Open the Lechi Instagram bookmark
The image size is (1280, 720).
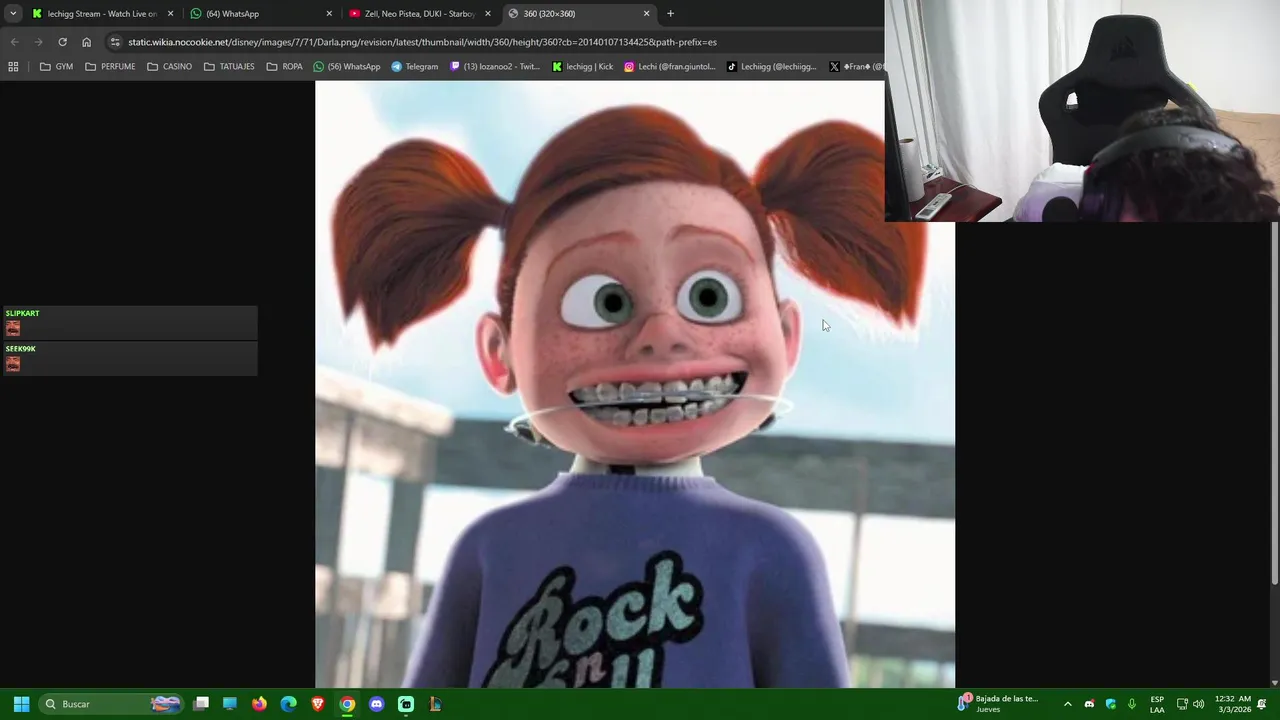670,67
